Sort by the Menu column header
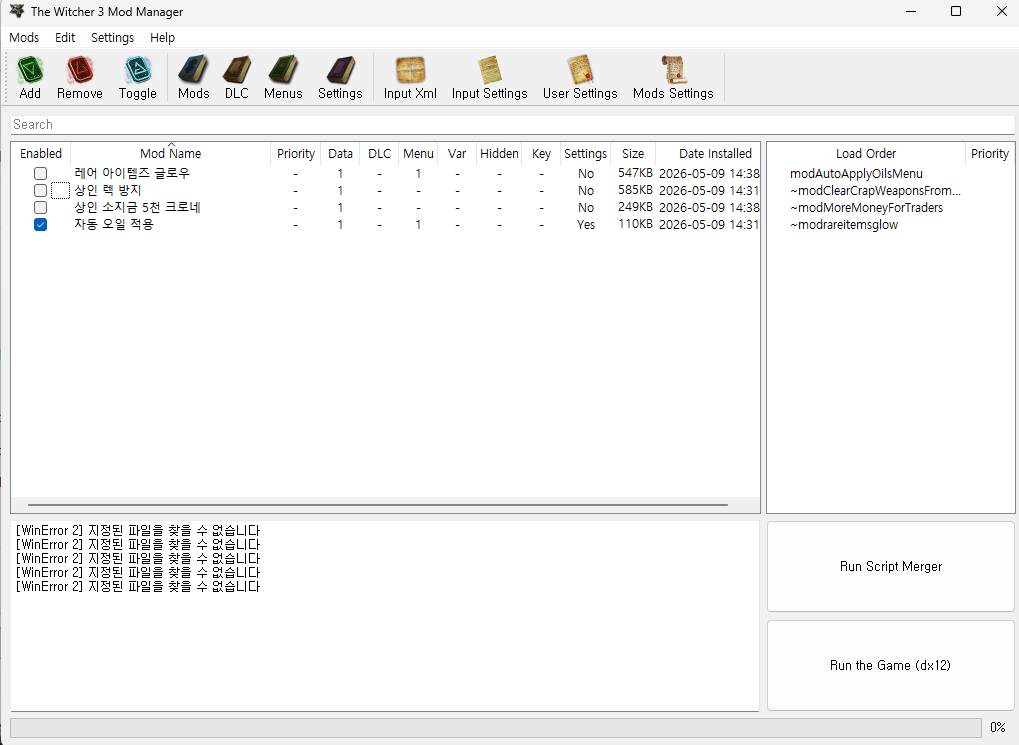The height and width of the screenshot is (745, 1019). click(419, 153)
